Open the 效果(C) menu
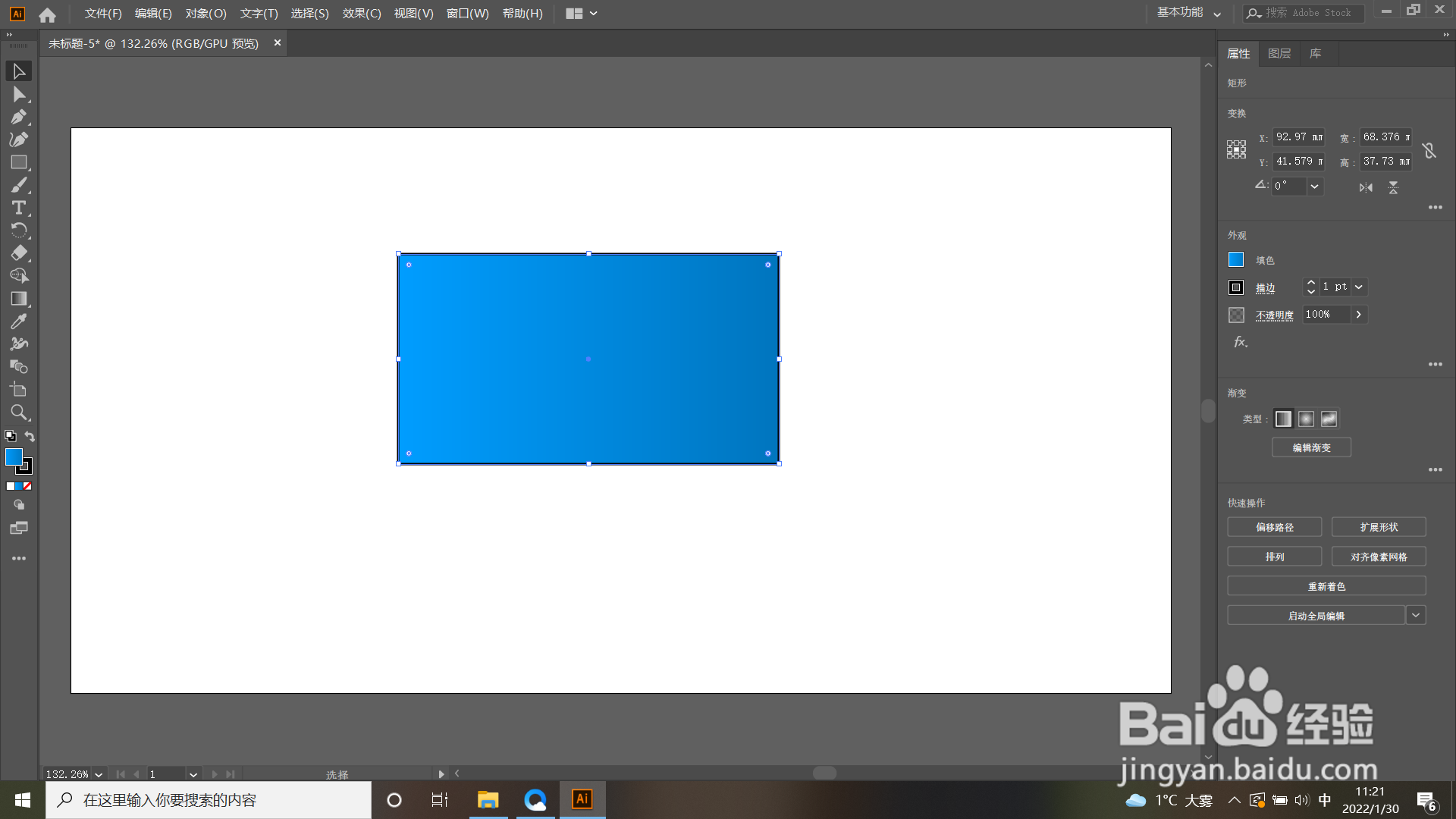 pos(361,14)
